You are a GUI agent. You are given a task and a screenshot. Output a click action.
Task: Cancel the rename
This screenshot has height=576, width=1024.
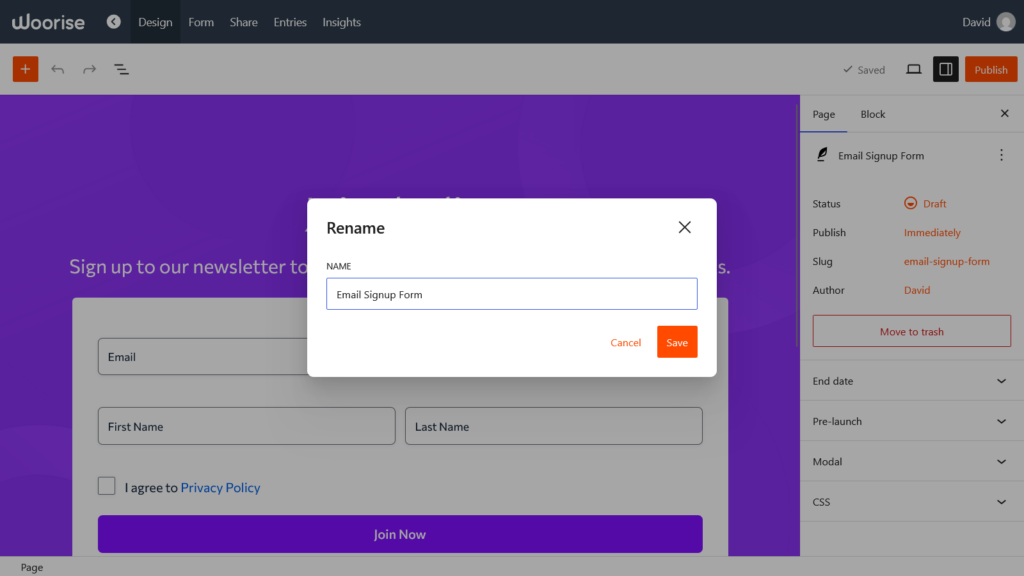pos(626,342)
